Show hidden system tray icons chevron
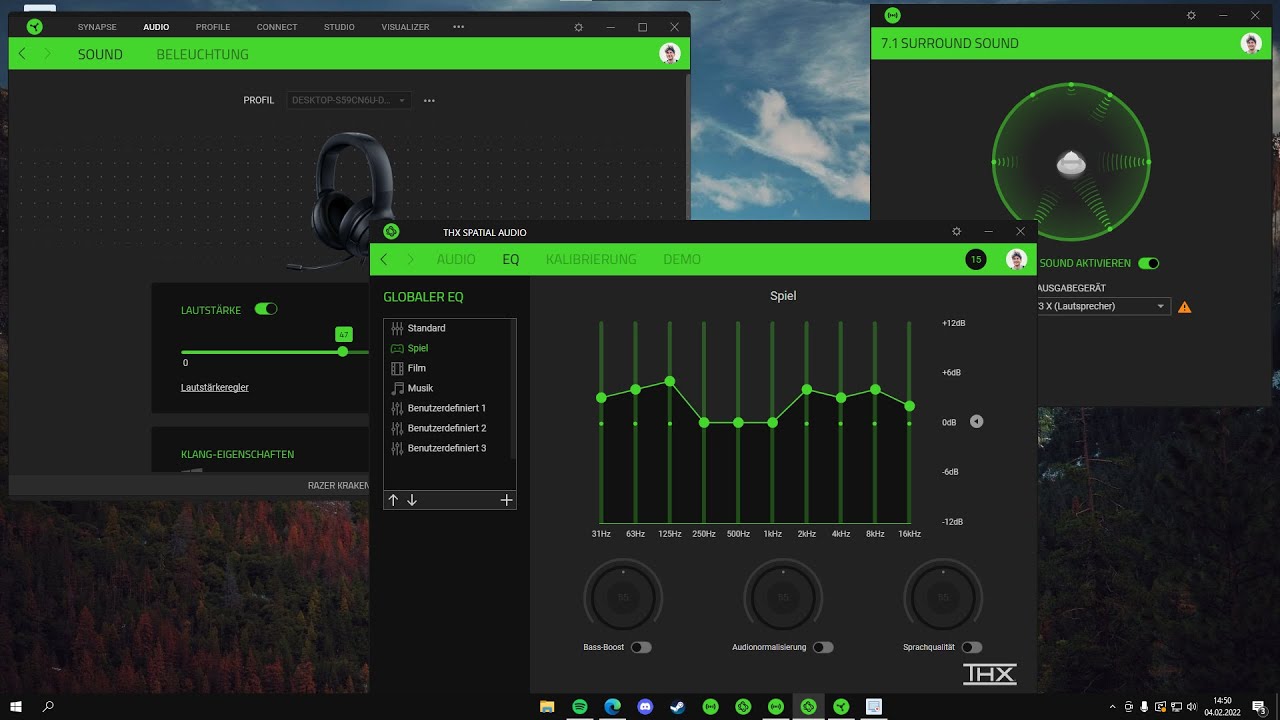Screen dimensions: 1280x720 pos(1113,707)
